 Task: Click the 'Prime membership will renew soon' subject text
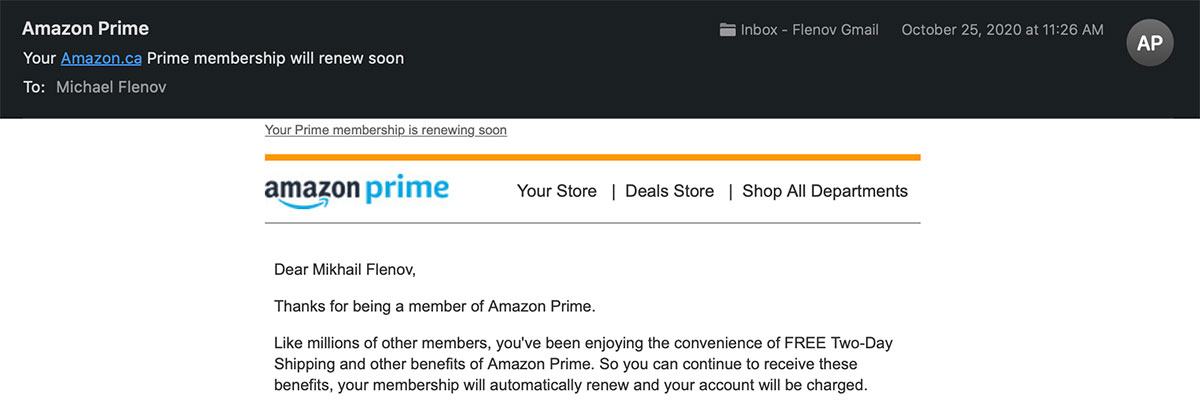[275, 58]
